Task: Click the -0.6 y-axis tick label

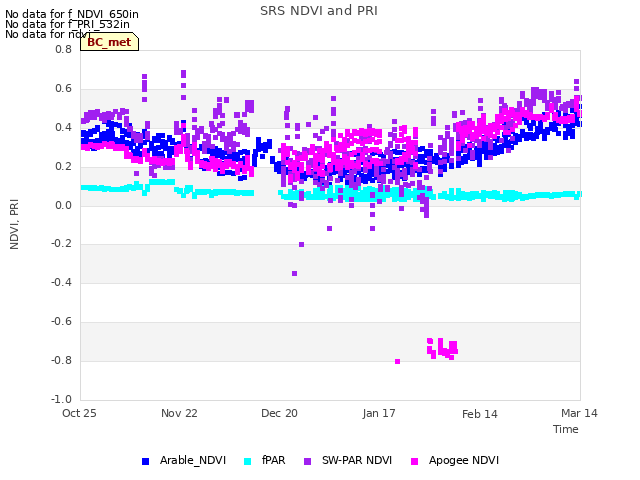Action: pos(61,322)
